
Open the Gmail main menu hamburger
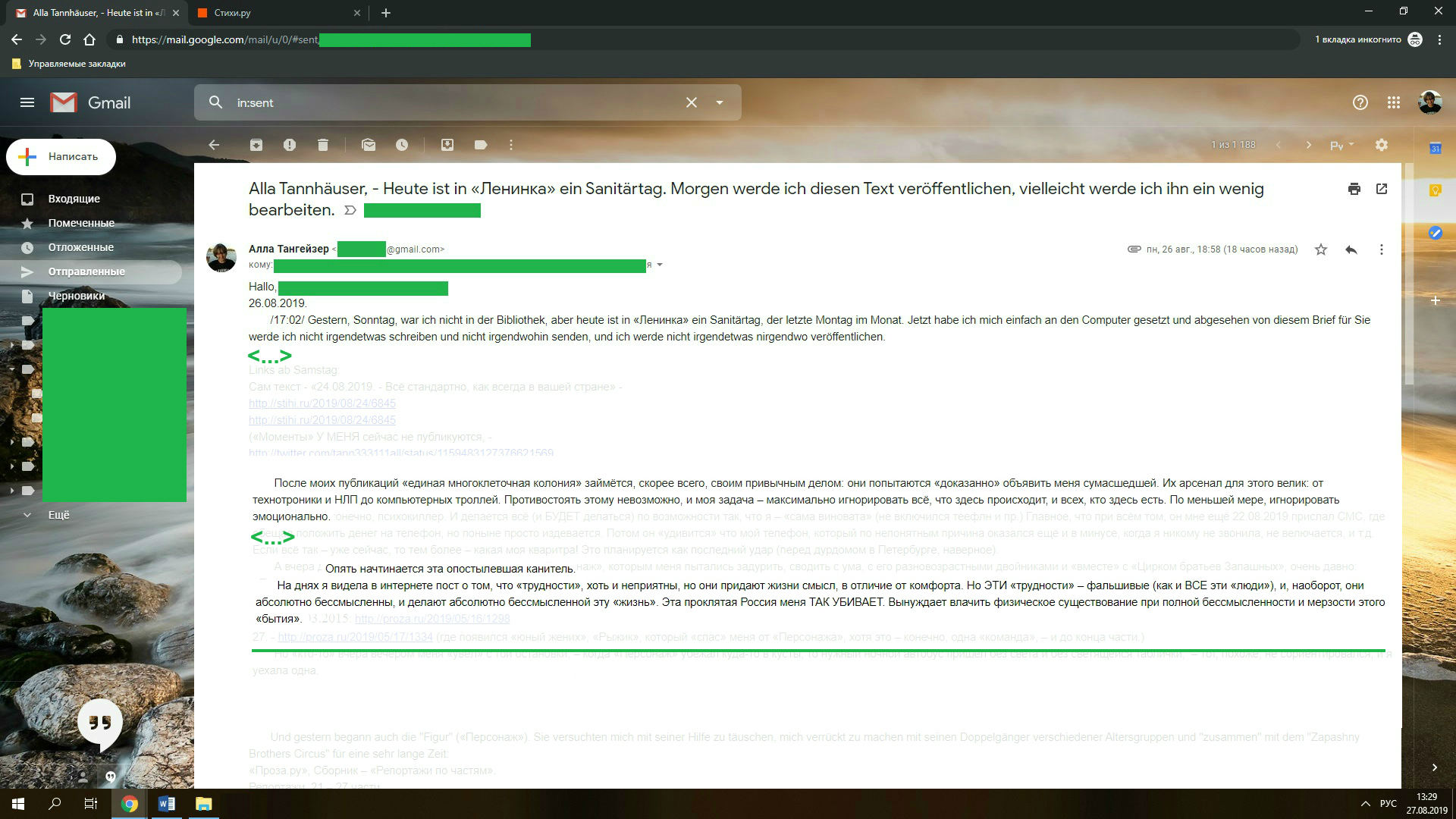pos(27,102)
